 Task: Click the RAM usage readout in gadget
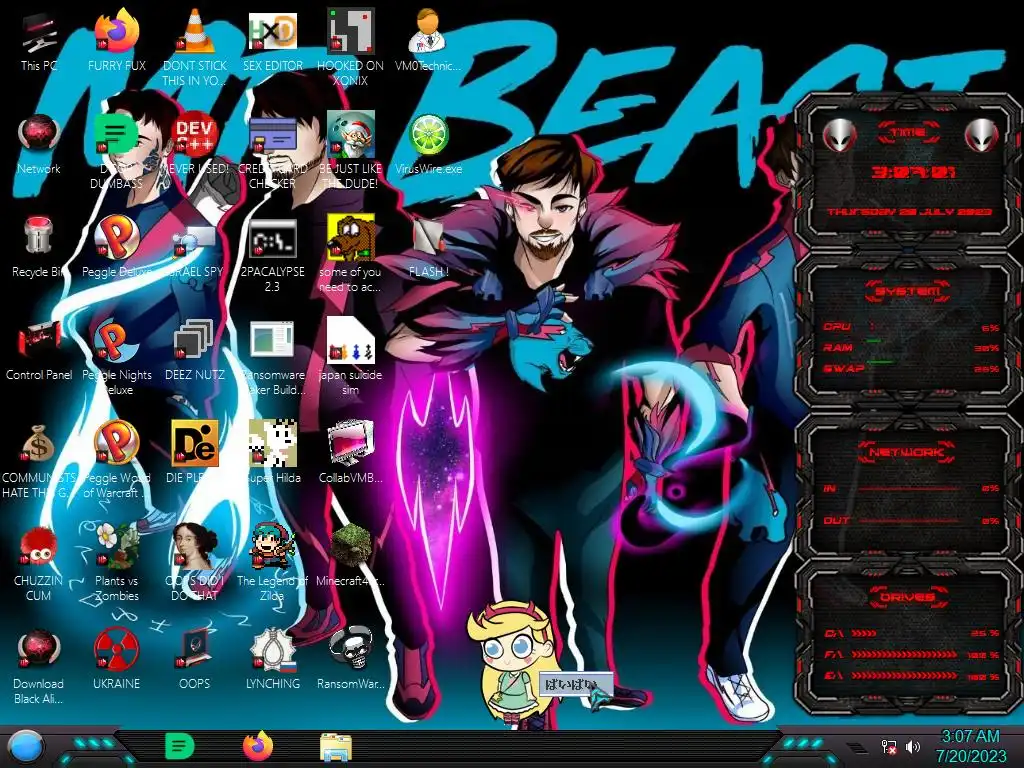click(x=912, y=347)
